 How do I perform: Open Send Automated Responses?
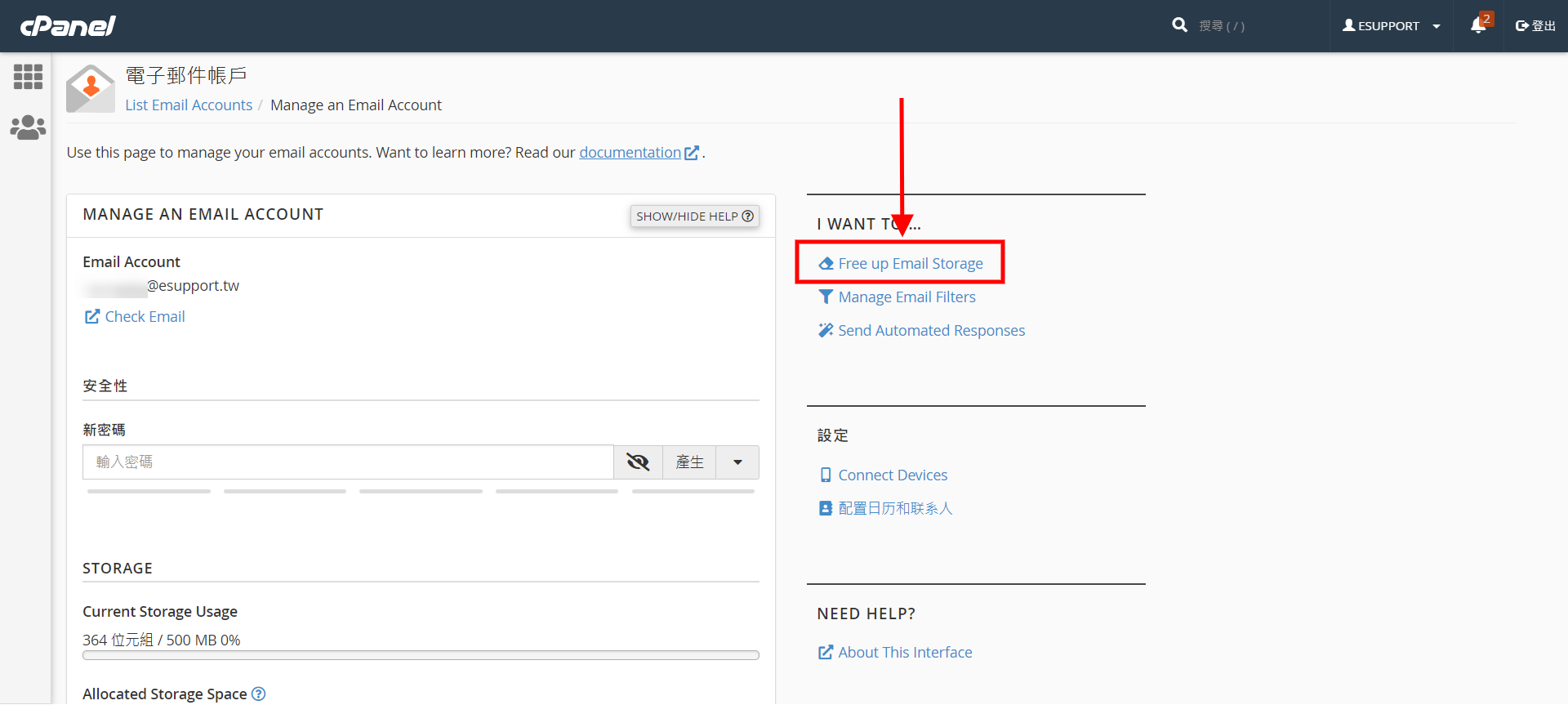(931, 331)
